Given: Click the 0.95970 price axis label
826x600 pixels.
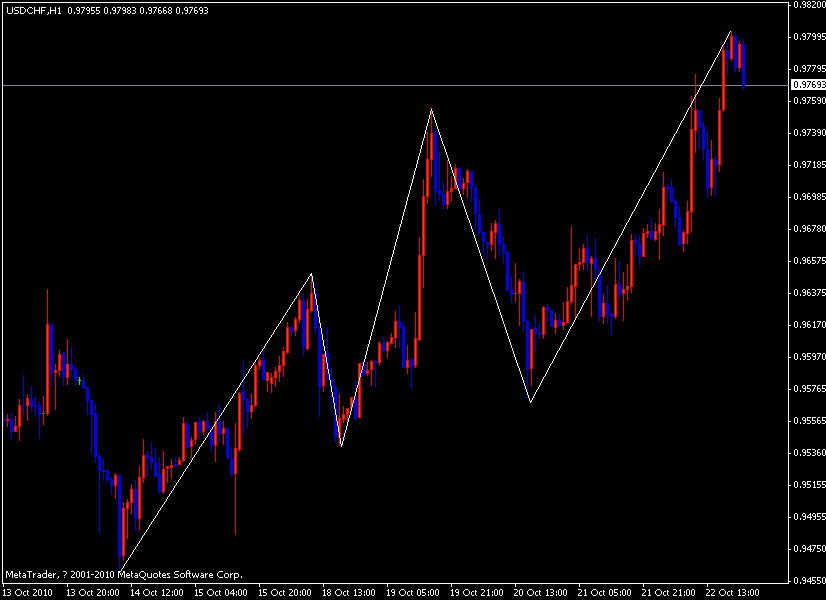Looking at the screenshot, I should 809,357.
